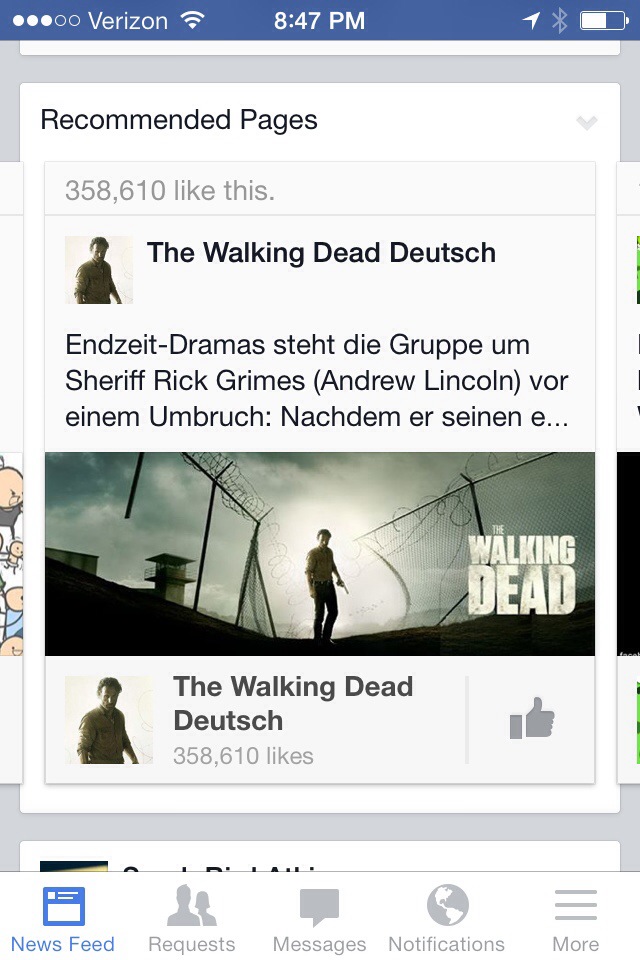
Task: Tap the bottom page avatar thumbnail
Action: pos(109,720)
